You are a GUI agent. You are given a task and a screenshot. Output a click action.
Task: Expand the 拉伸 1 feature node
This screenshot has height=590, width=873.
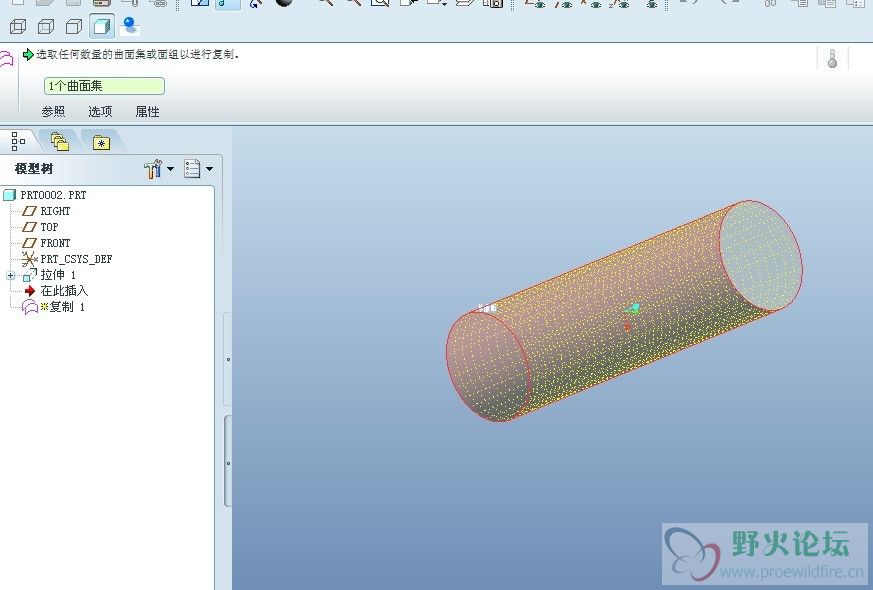click(x=11, y=275)
